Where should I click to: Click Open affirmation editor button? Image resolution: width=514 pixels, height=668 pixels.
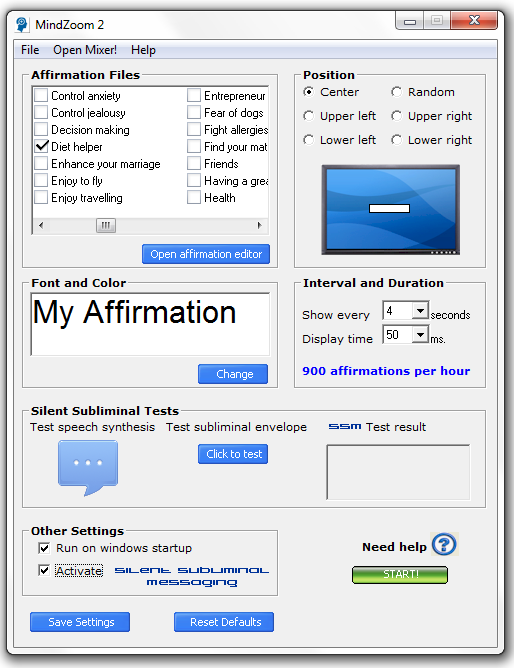click(206, 254)
